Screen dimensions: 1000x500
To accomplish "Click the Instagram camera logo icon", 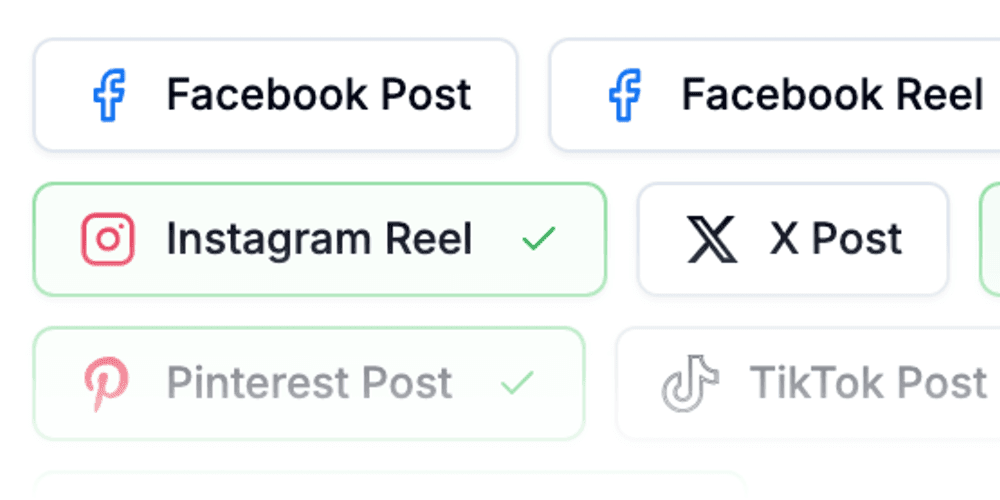I will [x=108, y=240].
